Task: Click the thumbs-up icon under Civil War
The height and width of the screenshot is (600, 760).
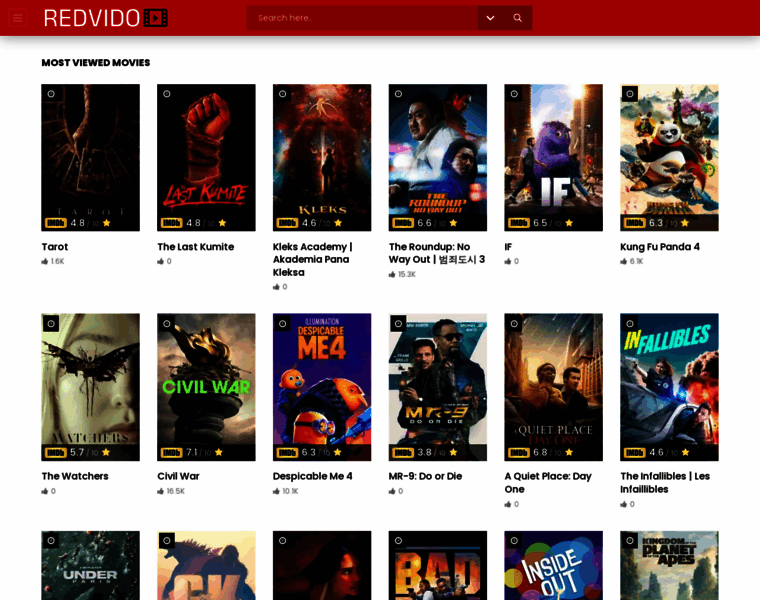Action: tap(160, 491)
